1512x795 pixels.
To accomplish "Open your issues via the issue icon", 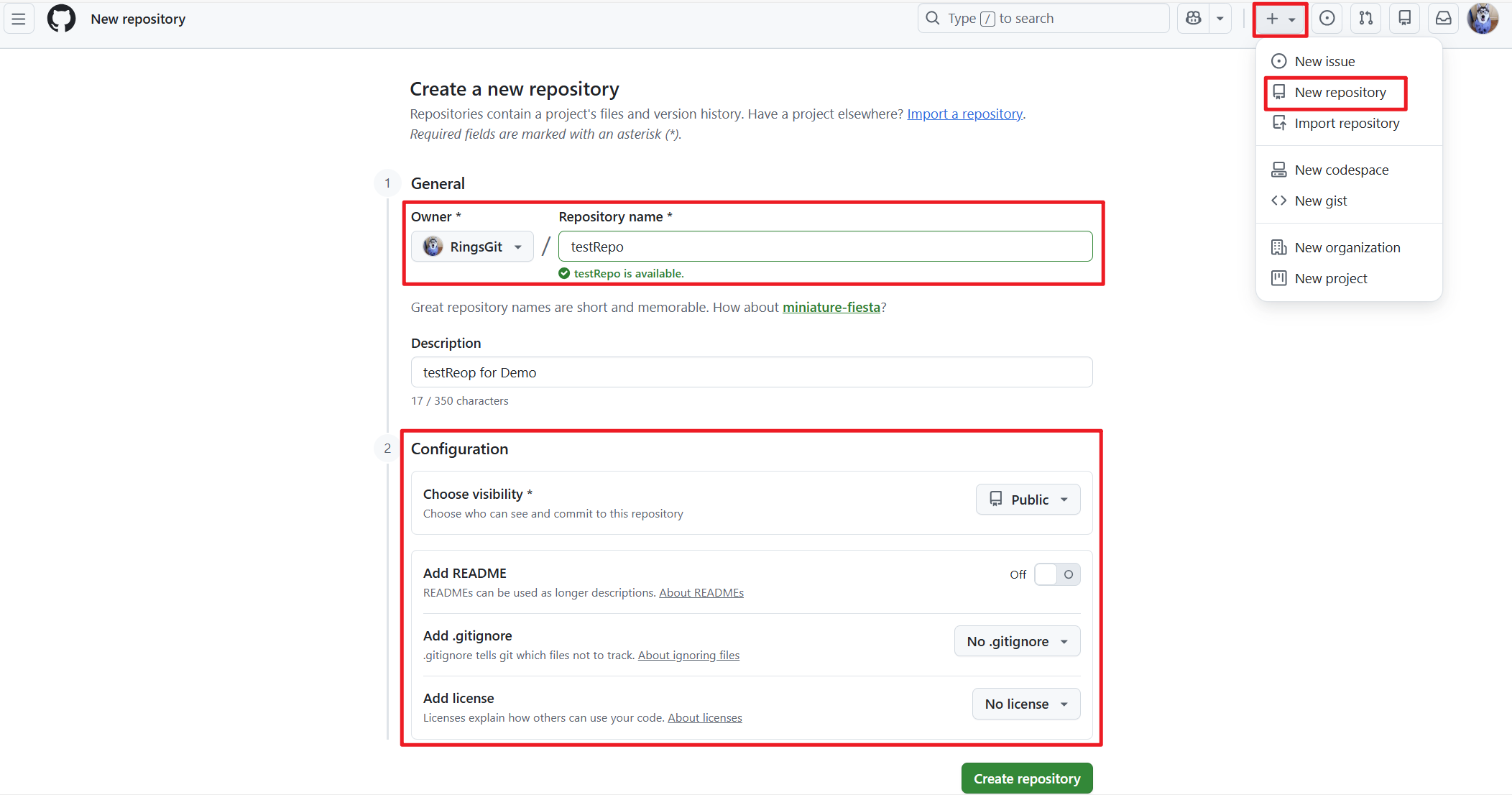I will click(x=1327, y=18).
